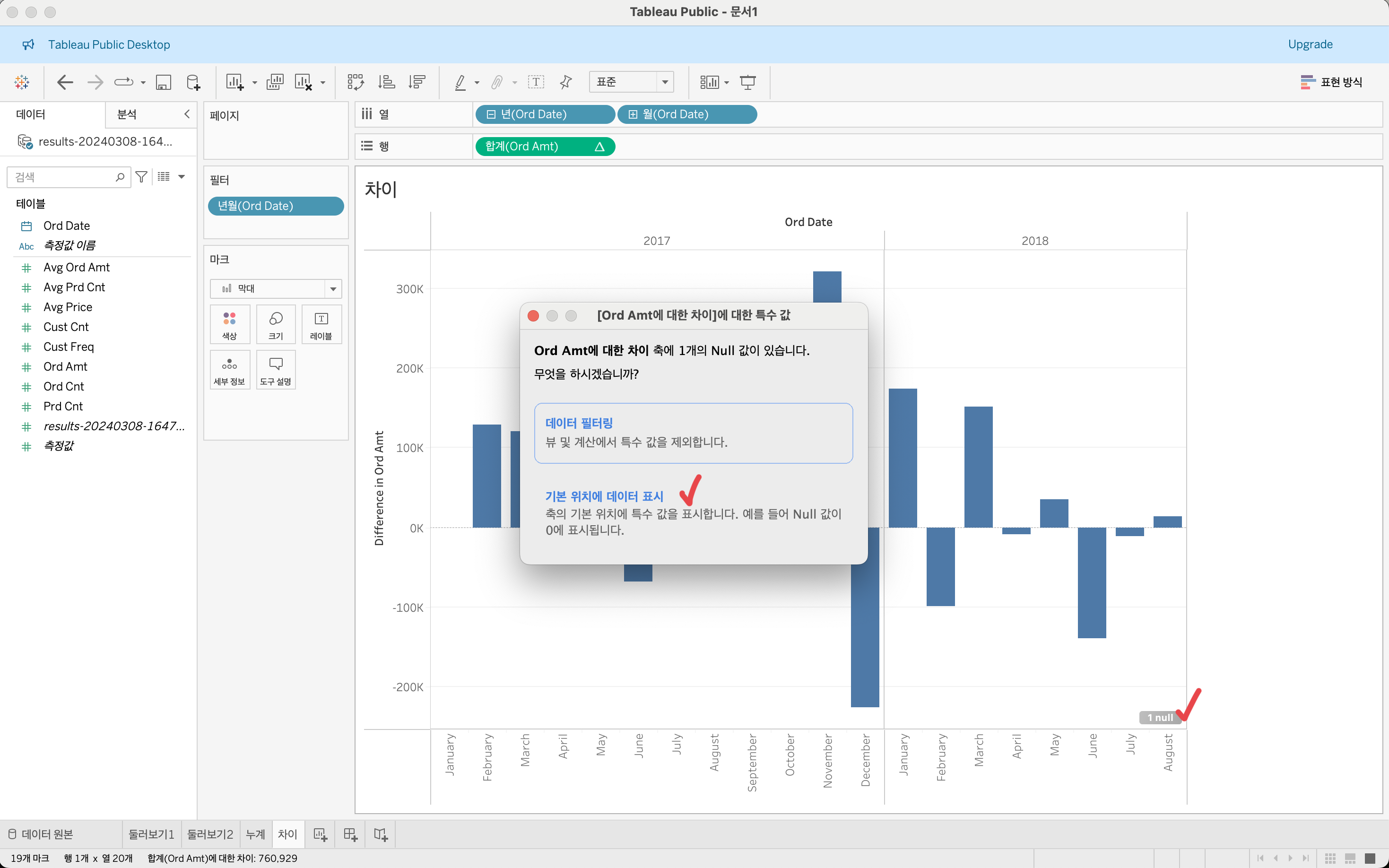
Task: Collapse the data pane with chevron
Action: click(187, 113)
